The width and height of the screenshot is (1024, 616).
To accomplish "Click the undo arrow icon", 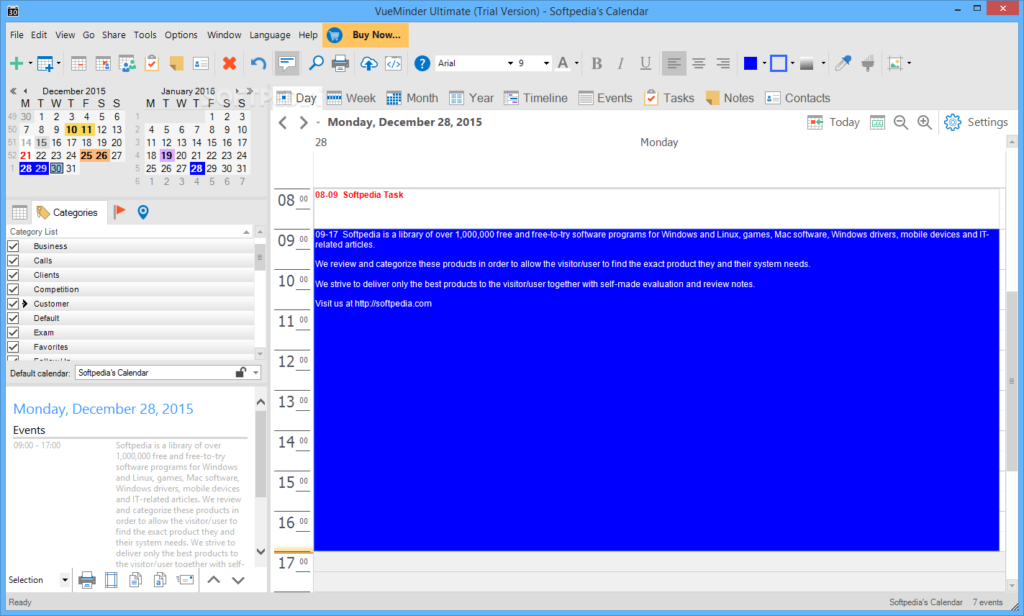I will point(258,63).
